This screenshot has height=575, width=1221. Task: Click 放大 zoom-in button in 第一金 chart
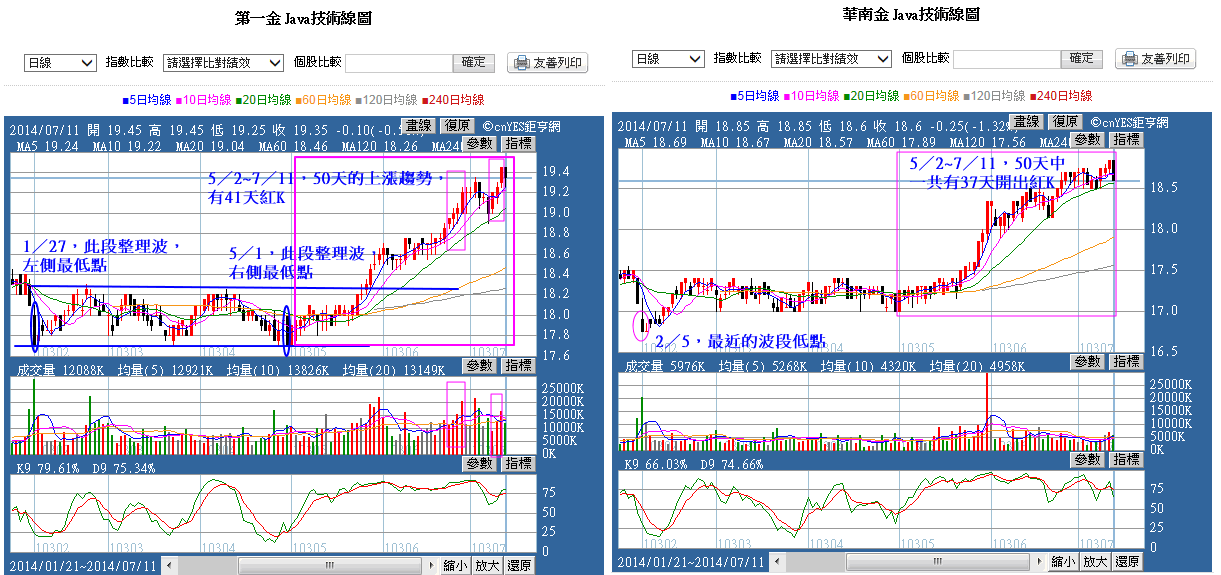point(487,565)
